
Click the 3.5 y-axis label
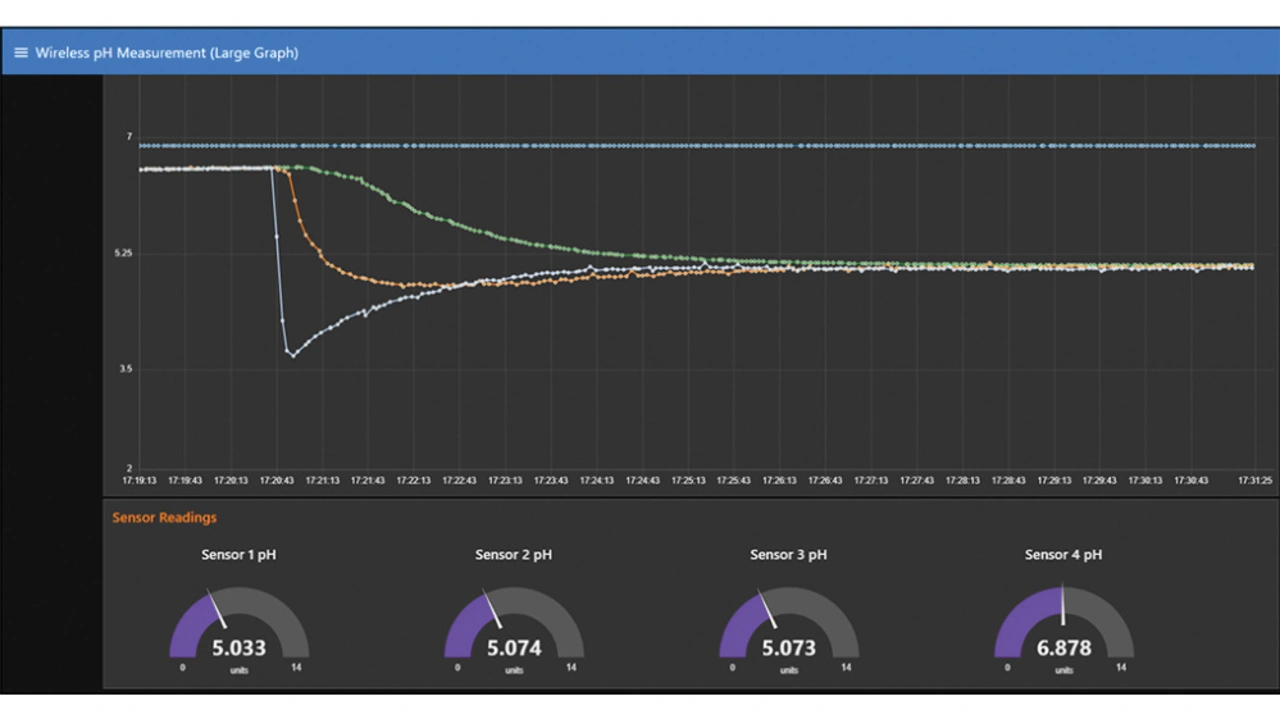pos(125,369)
